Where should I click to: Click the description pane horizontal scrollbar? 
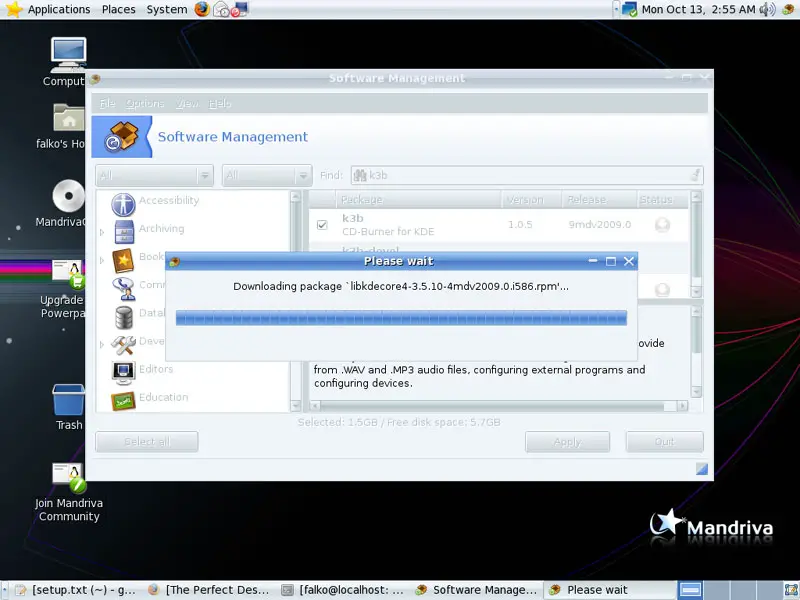498,406
